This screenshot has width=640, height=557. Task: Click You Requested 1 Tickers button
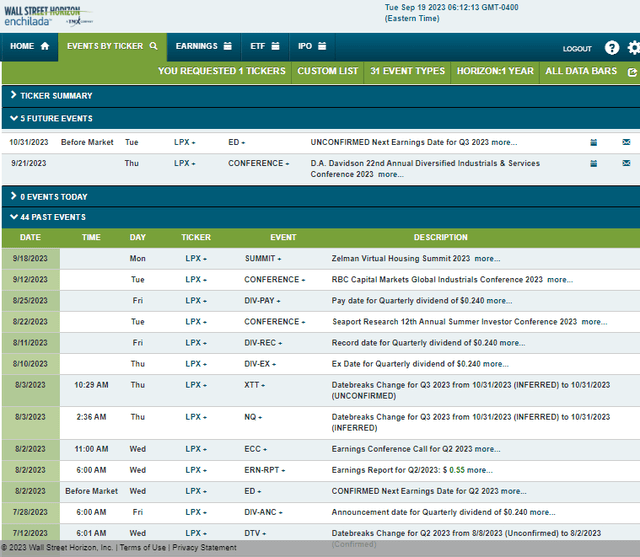[x=222, y=71]
